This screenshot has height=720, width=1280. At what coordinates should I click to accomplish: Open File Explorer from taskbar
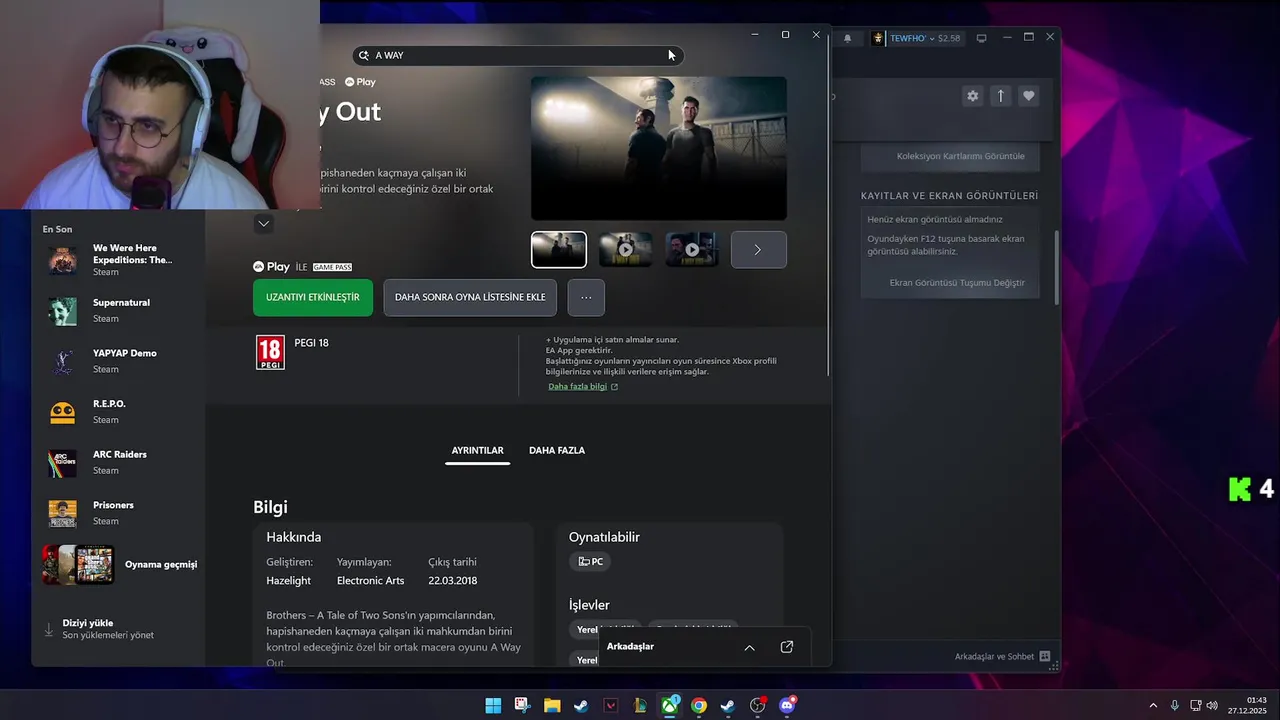552,706
